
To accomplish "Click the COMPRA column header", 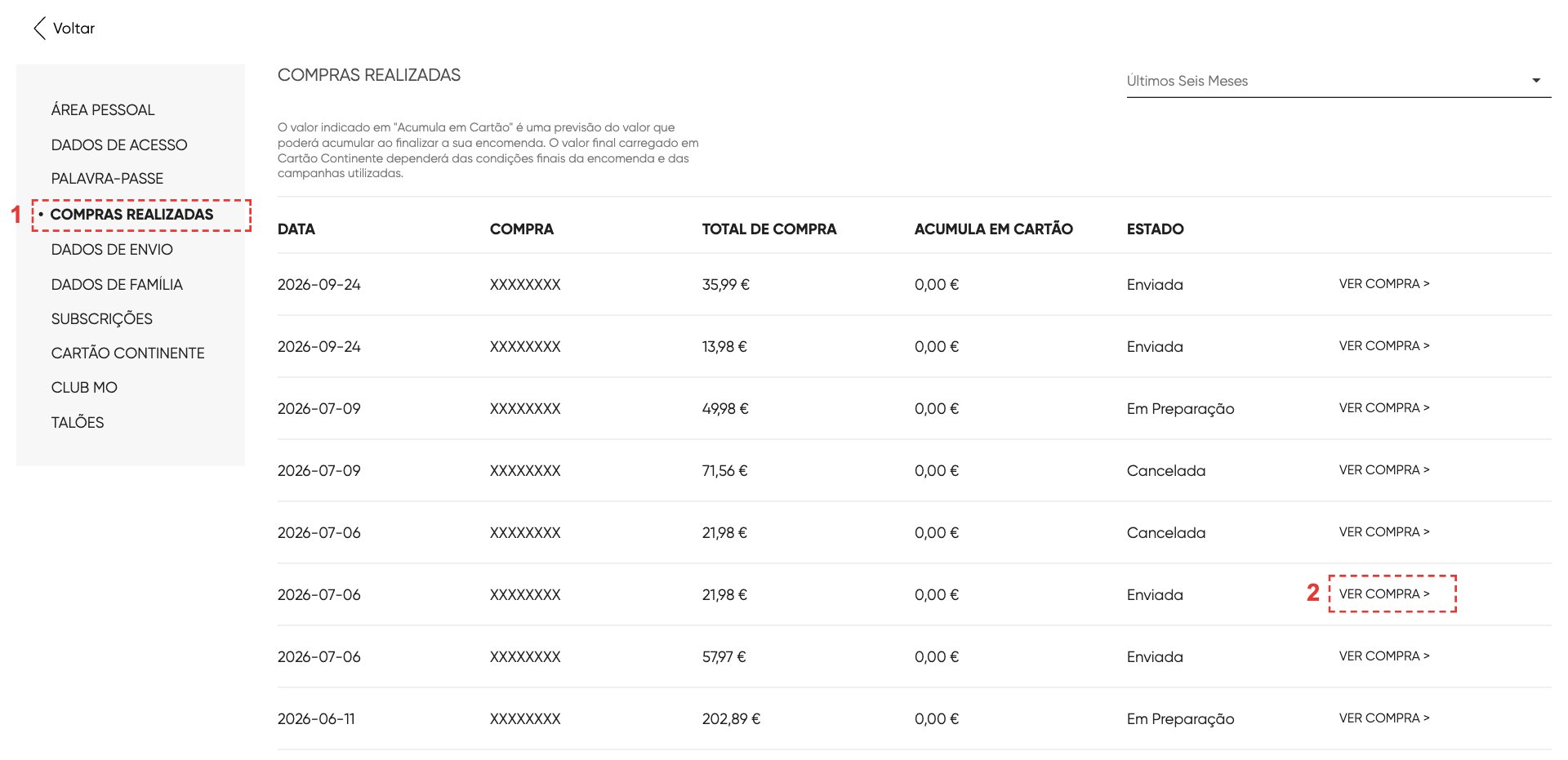I will pyautogui.click(x=522, y=229).
